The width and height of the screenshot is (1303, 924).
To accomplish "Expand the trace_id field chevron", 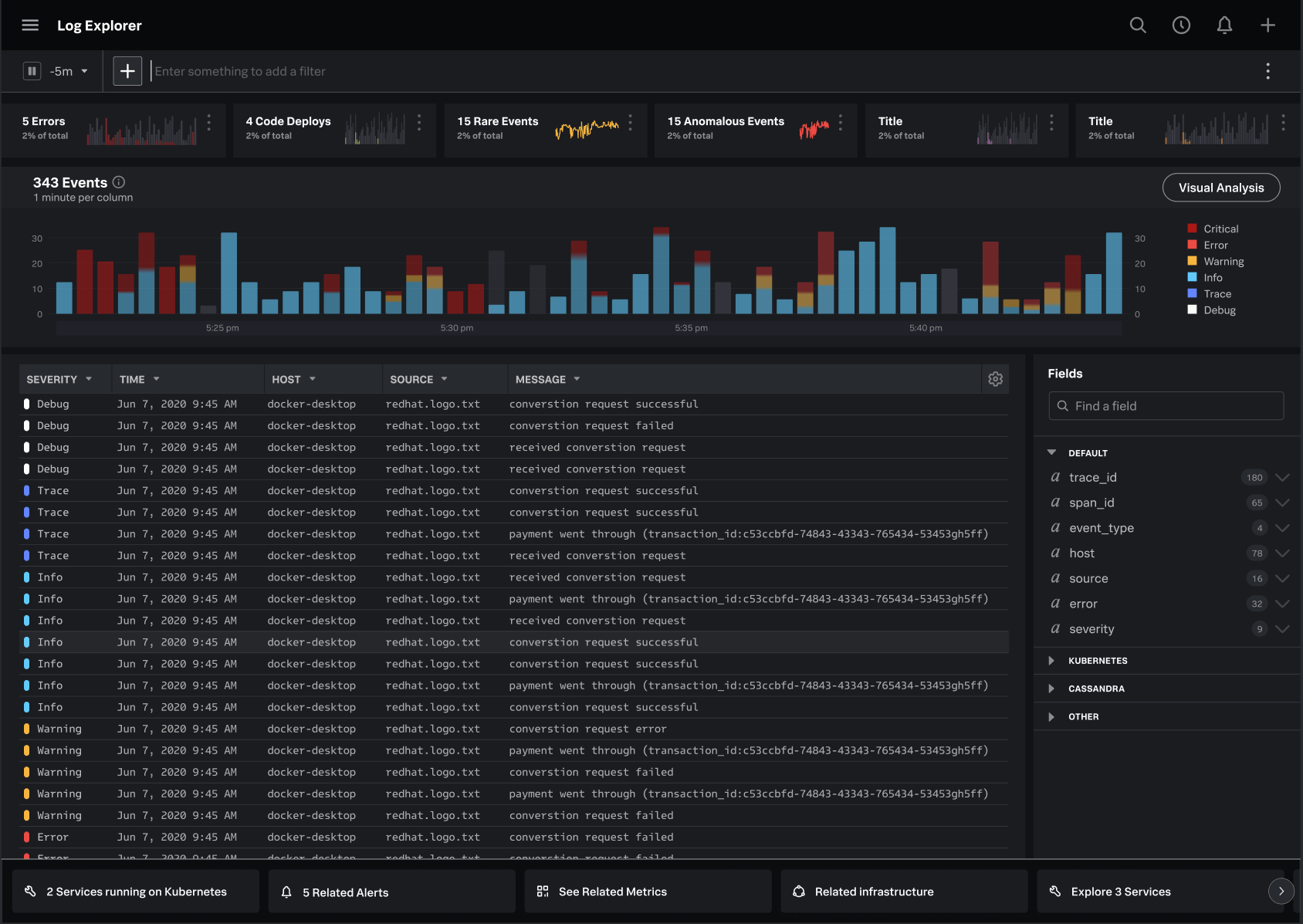I will [x=1282, y=478].
